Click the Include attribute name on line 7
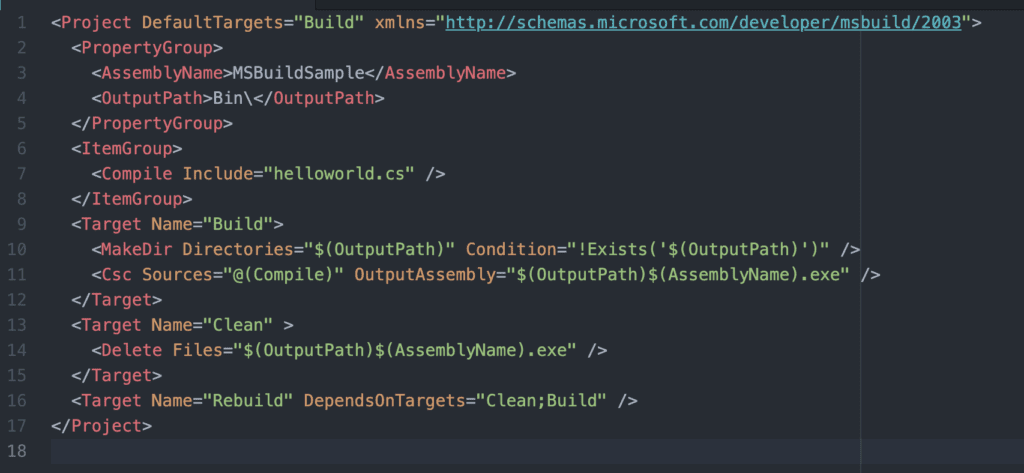This screenshot has height=473, width=1024. coord(218,174)
